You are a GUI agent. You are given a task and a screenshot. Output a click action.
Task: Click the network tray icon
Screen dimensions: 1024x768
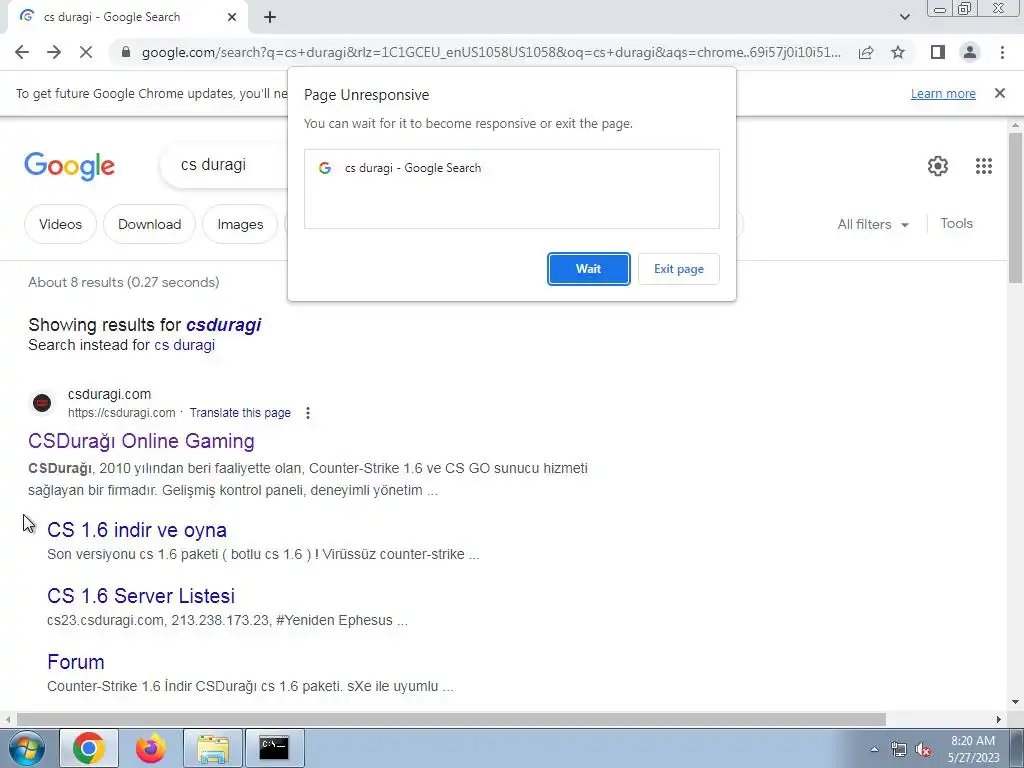click(899, 750)
